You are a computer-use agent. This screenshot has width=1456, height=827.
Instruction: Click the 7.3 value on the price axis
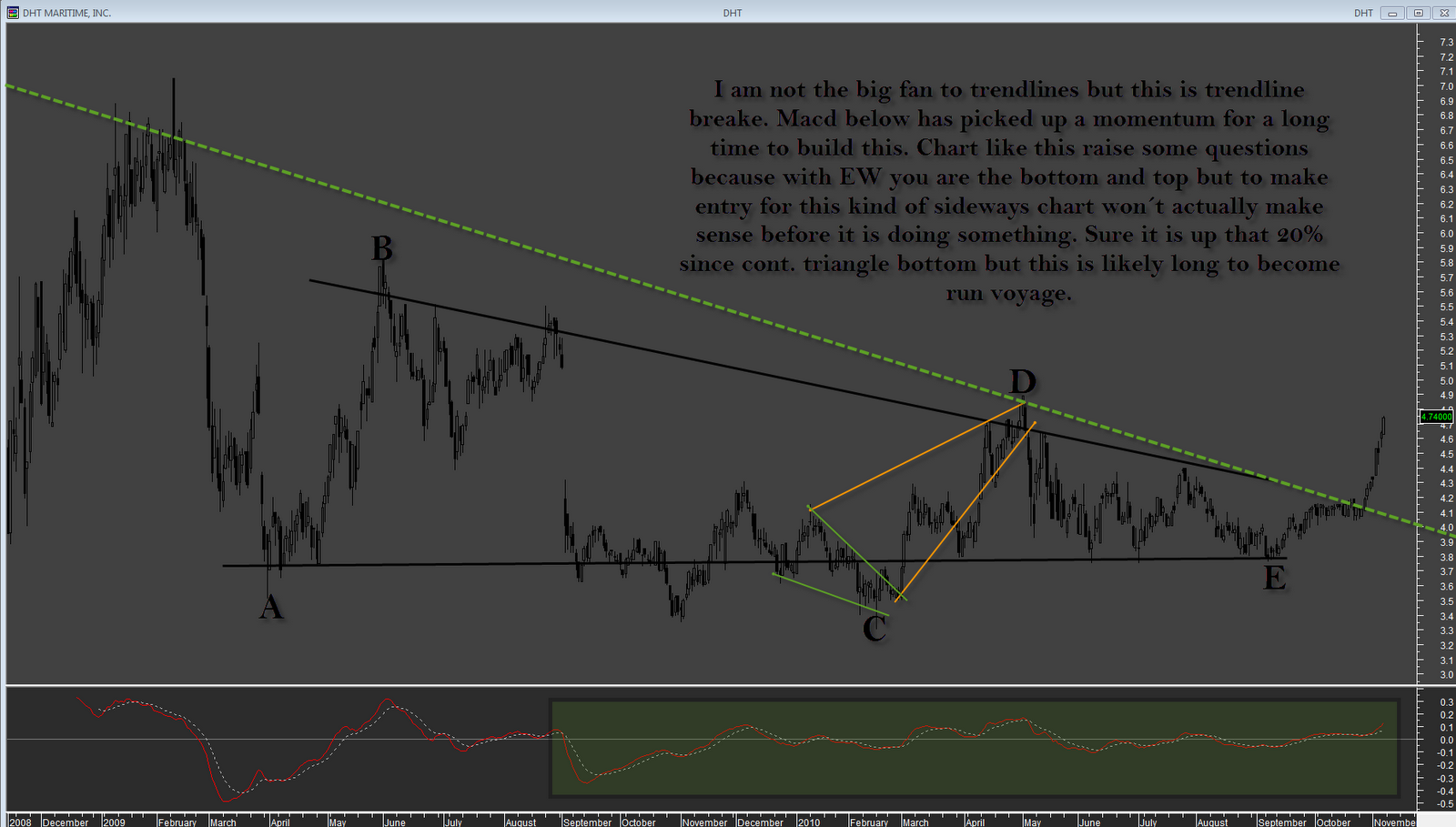tap(1446, 43)
